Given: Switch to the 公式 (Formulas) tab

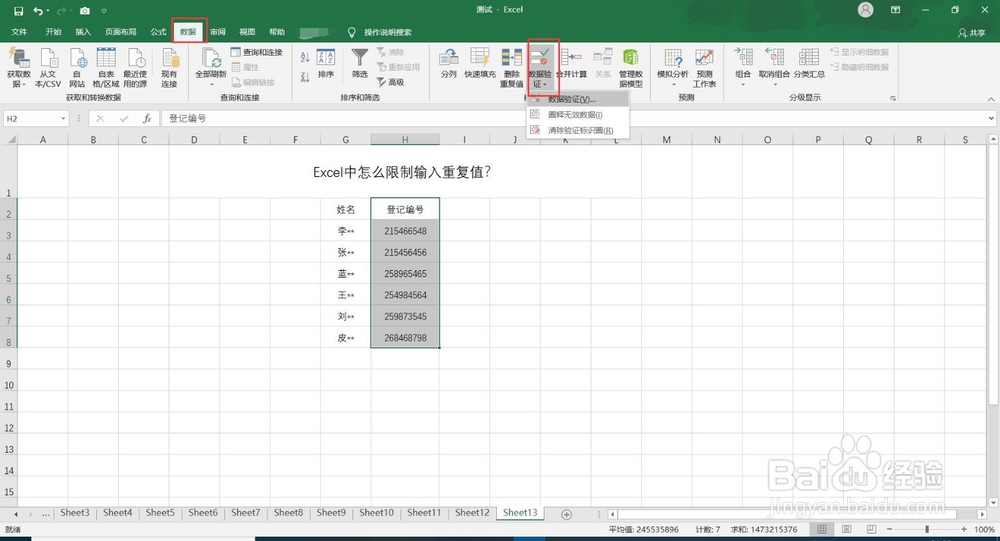Looking at the screenshot, I should [x=158, y=32].
